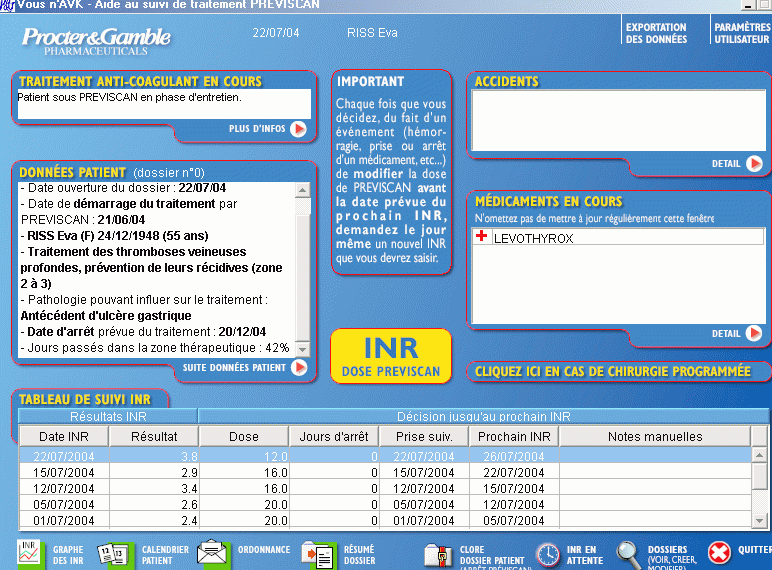
Task: Click up arrow of INR table scrollbar
Action: tap(759, 455)
